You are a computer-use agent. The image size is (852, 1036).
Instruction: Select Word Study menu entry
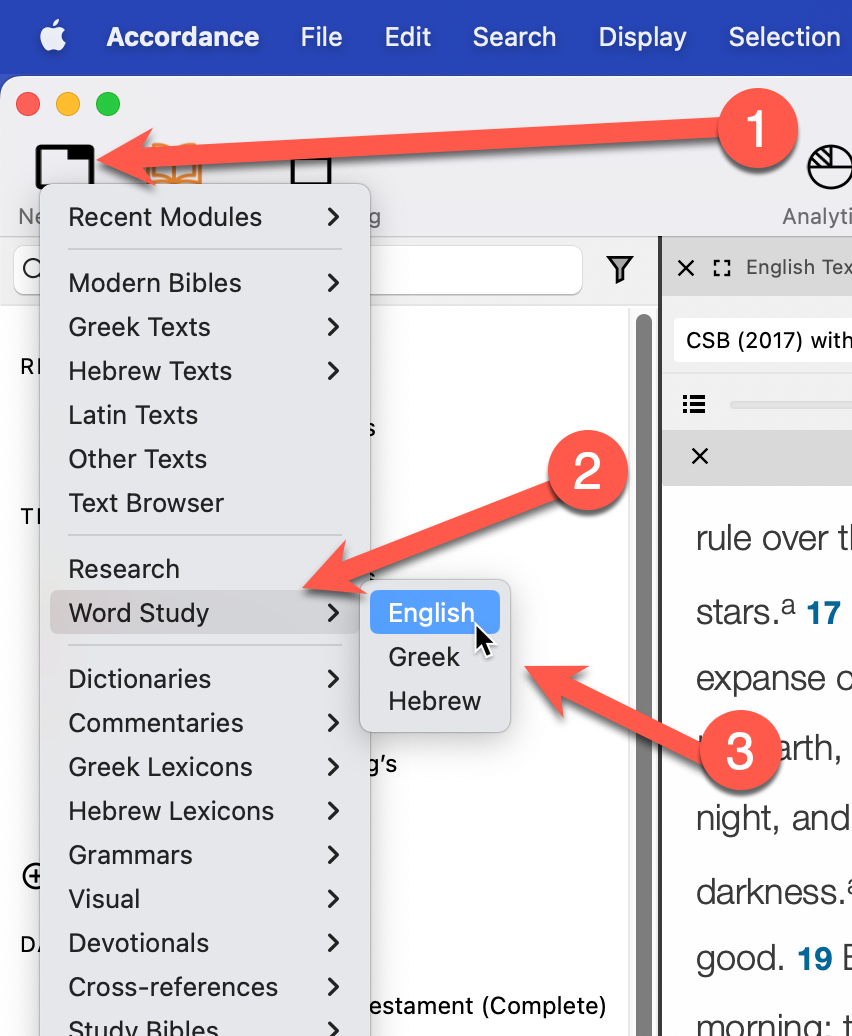pos(205,612)
